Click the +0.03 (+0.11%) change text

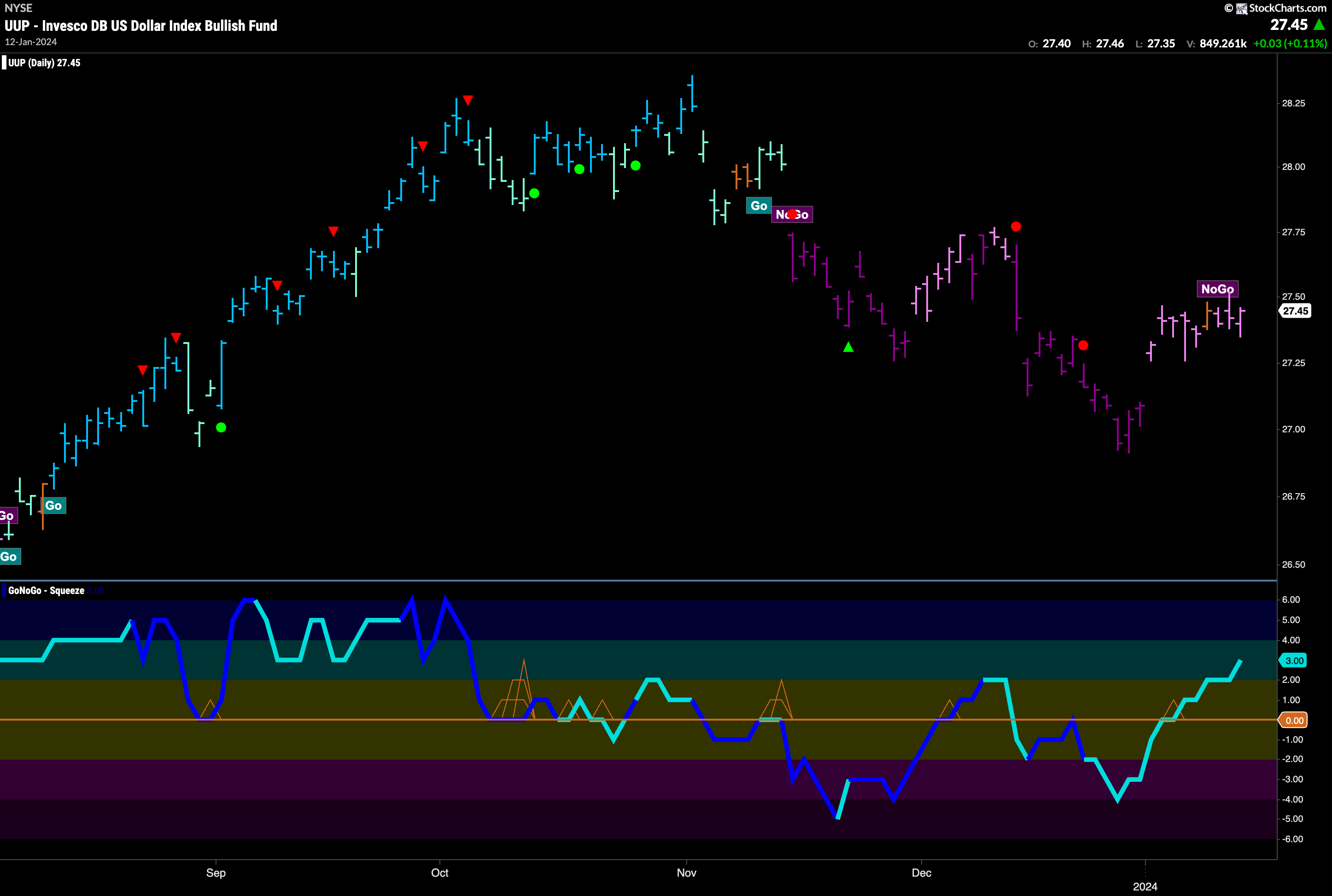(1290, 43)
